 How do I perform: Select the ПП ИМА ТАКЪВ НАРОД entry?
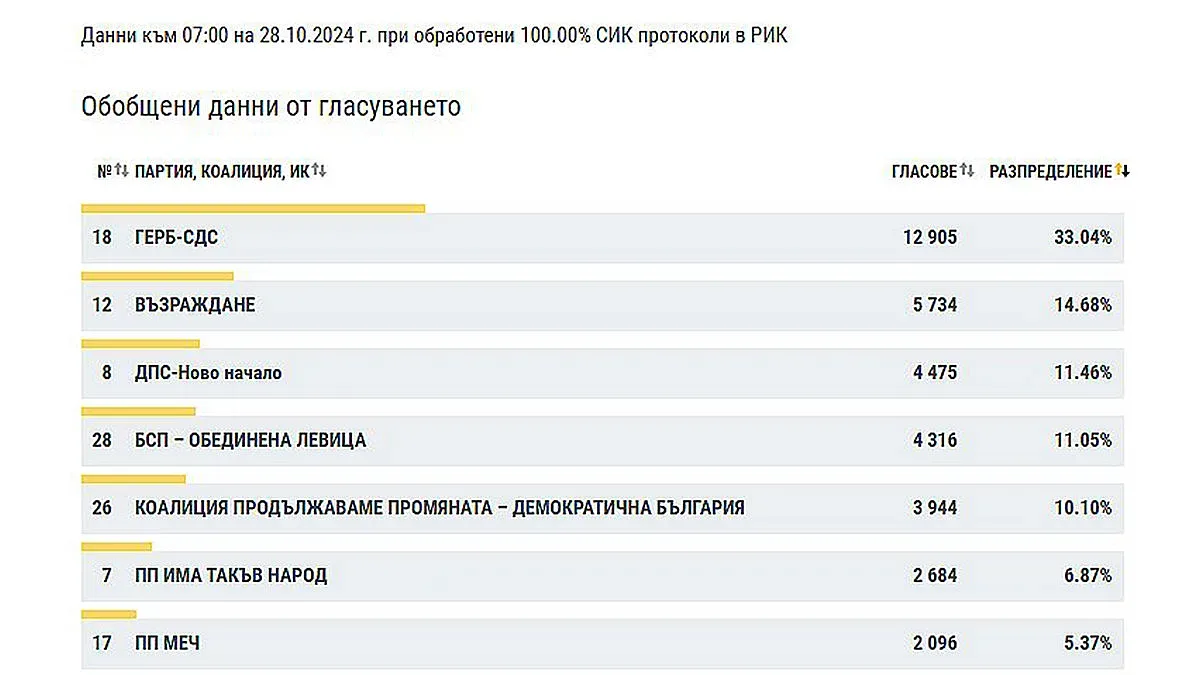pyautogui.click(x=230, y=576)
